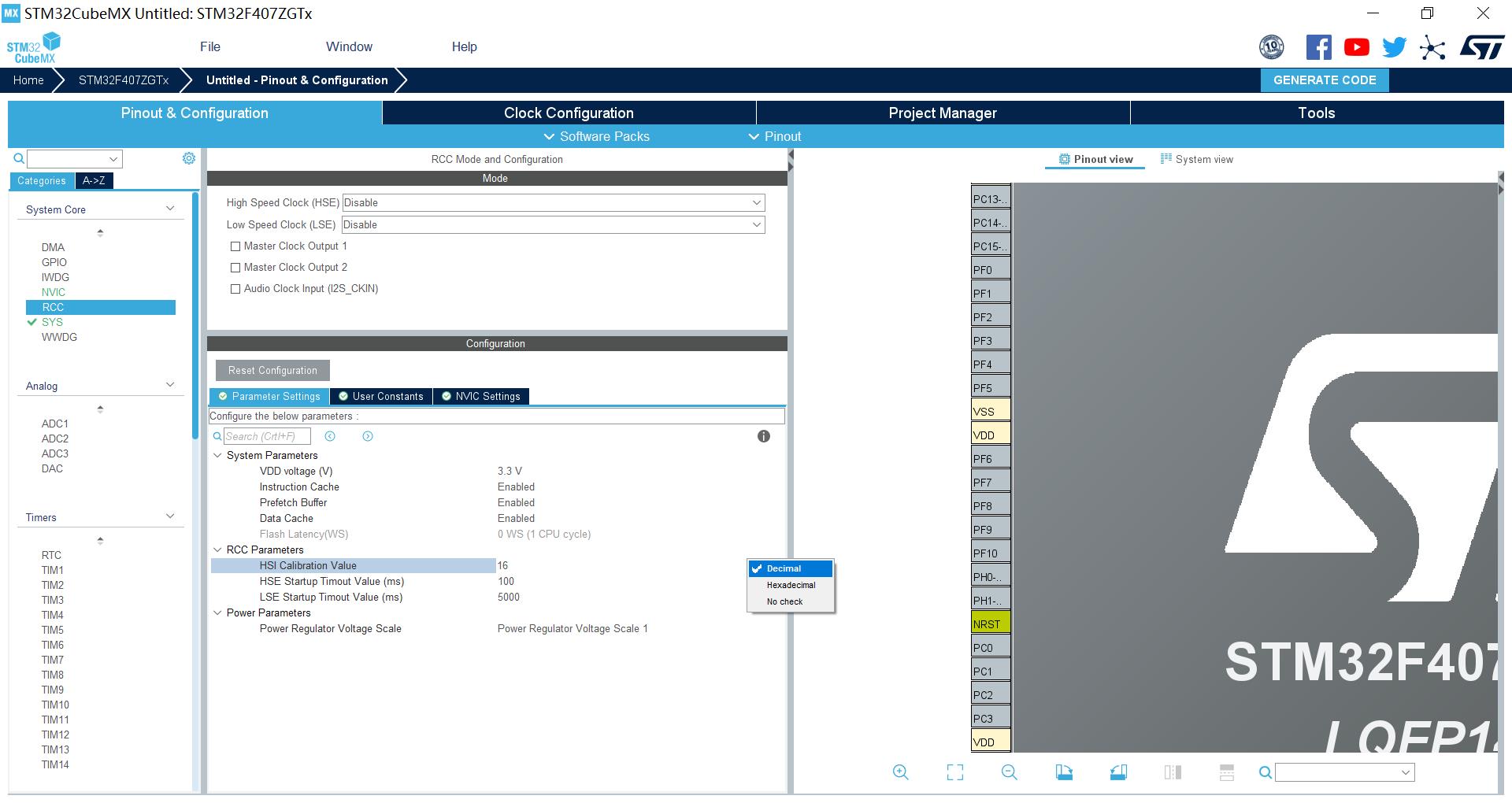The width and height of the screenshot is (1512, 803).
Task: Select No check option
Action: [791, 601]
